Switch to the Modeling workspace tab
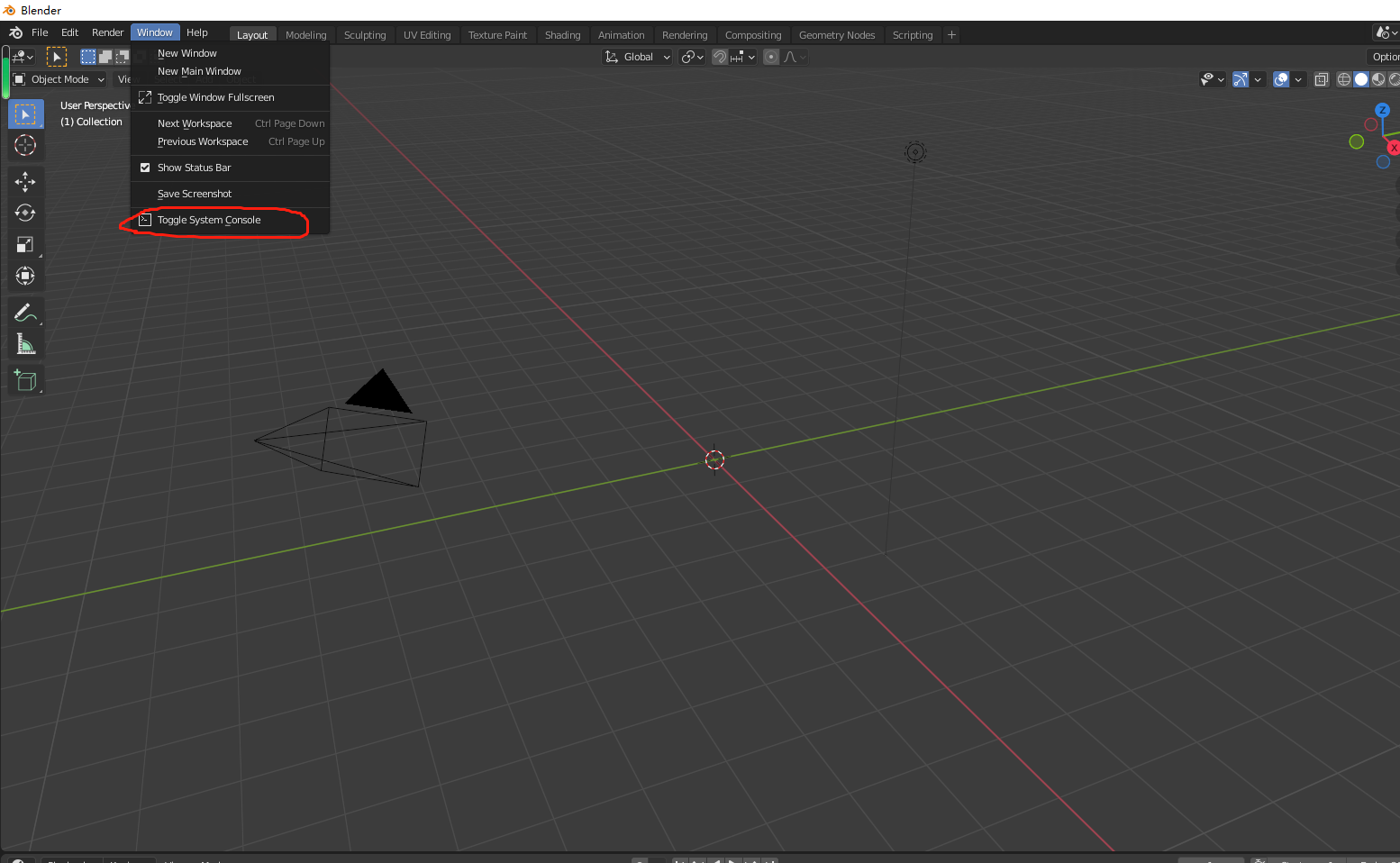1400x863 pixels. pyautogui.click(x=305, y=34)
